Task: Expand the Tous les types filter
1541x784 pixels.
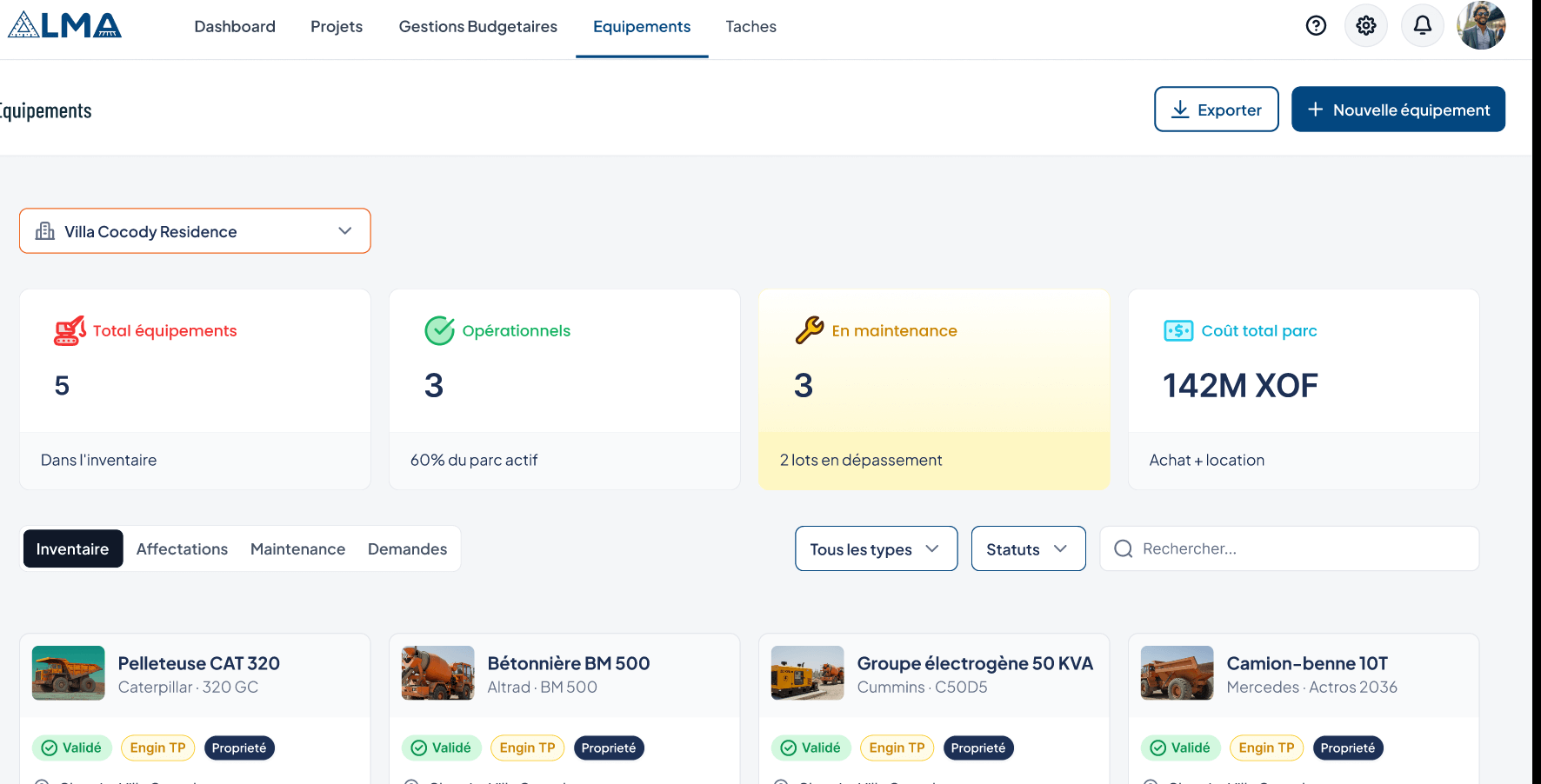Action: pos(876,548)
